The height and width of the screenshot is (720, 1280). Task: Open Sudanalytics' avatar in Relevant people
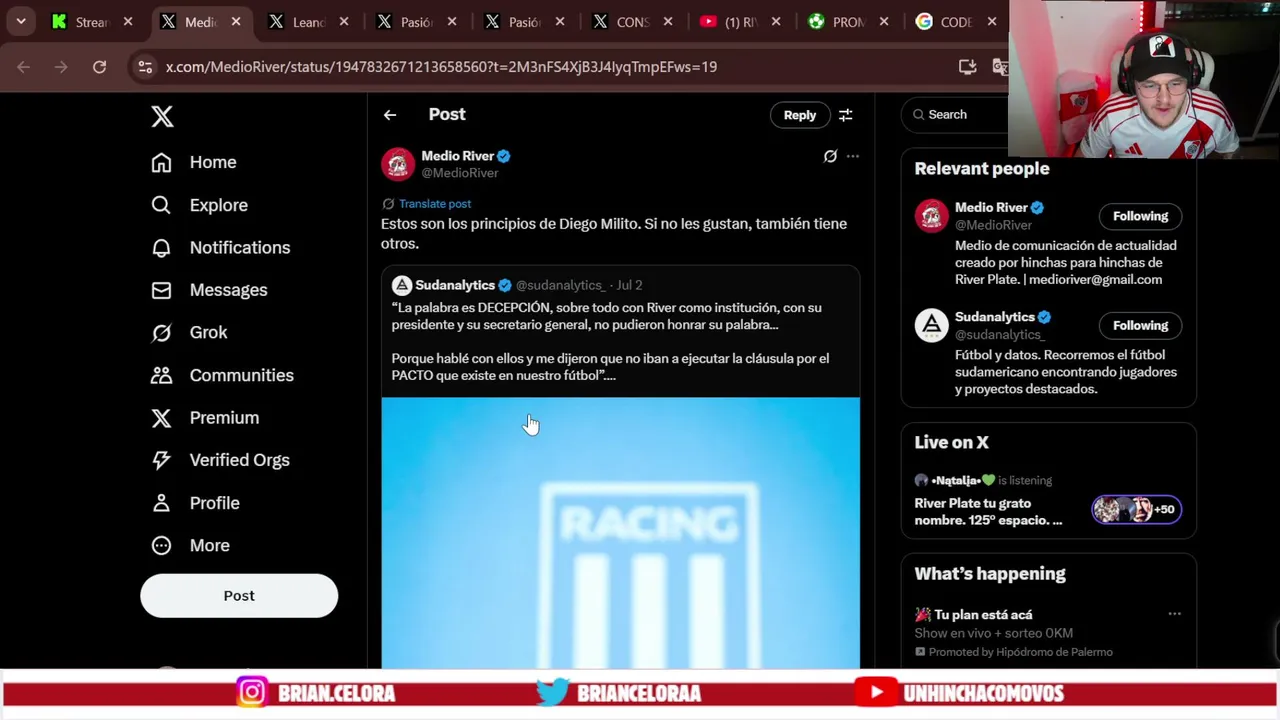pos(931,325)
